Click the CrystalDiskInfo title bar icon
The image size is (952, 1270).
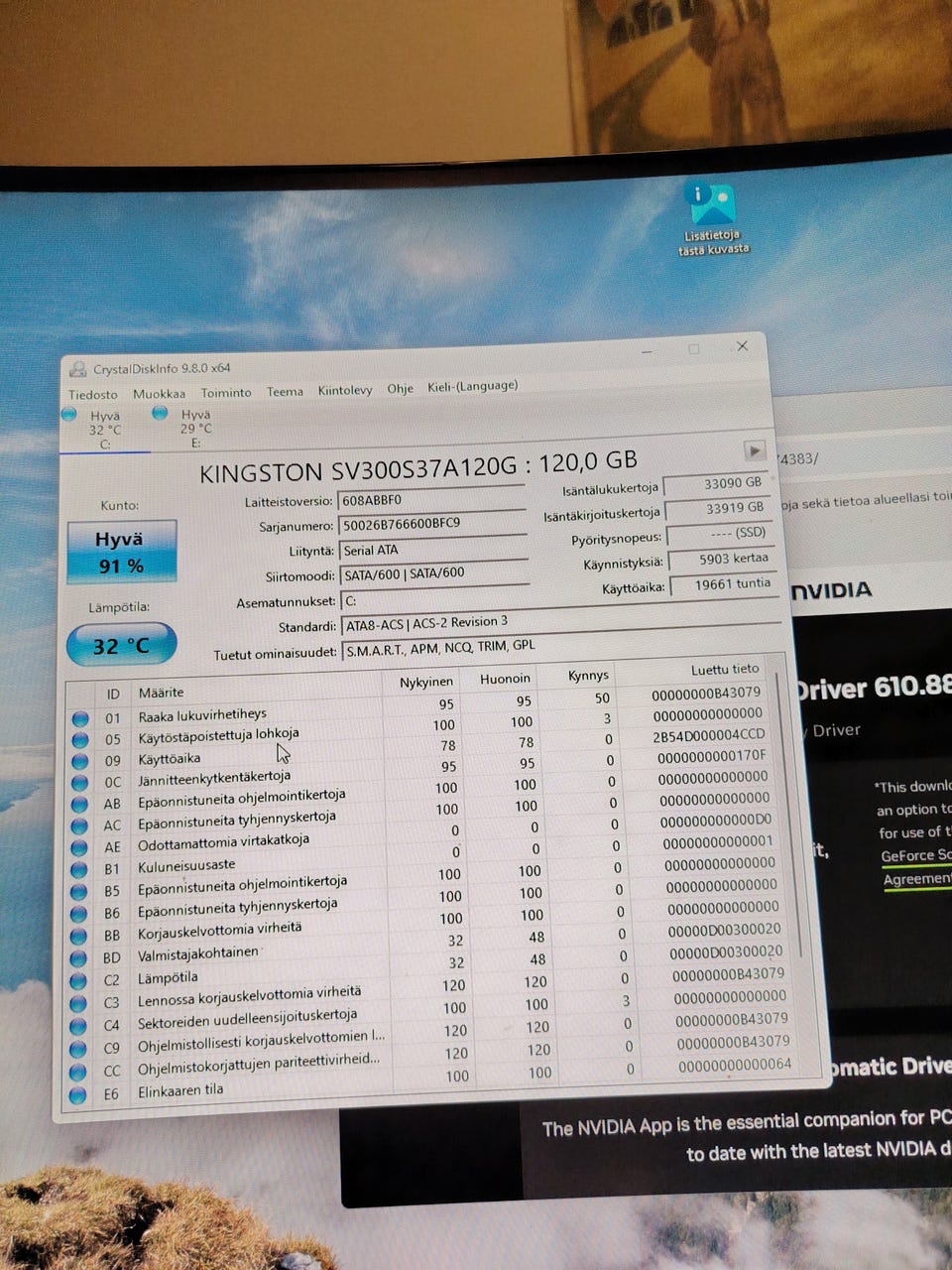click(x=77, y=370)
